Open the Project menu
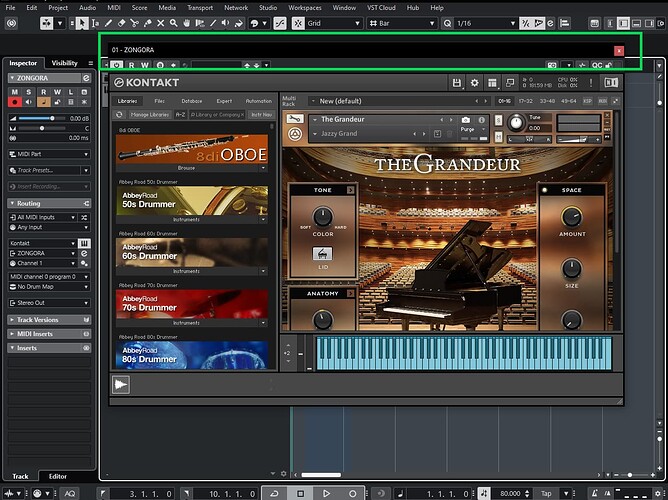The image size is (668, 500). pyautogui.click(x=58, y=8)
